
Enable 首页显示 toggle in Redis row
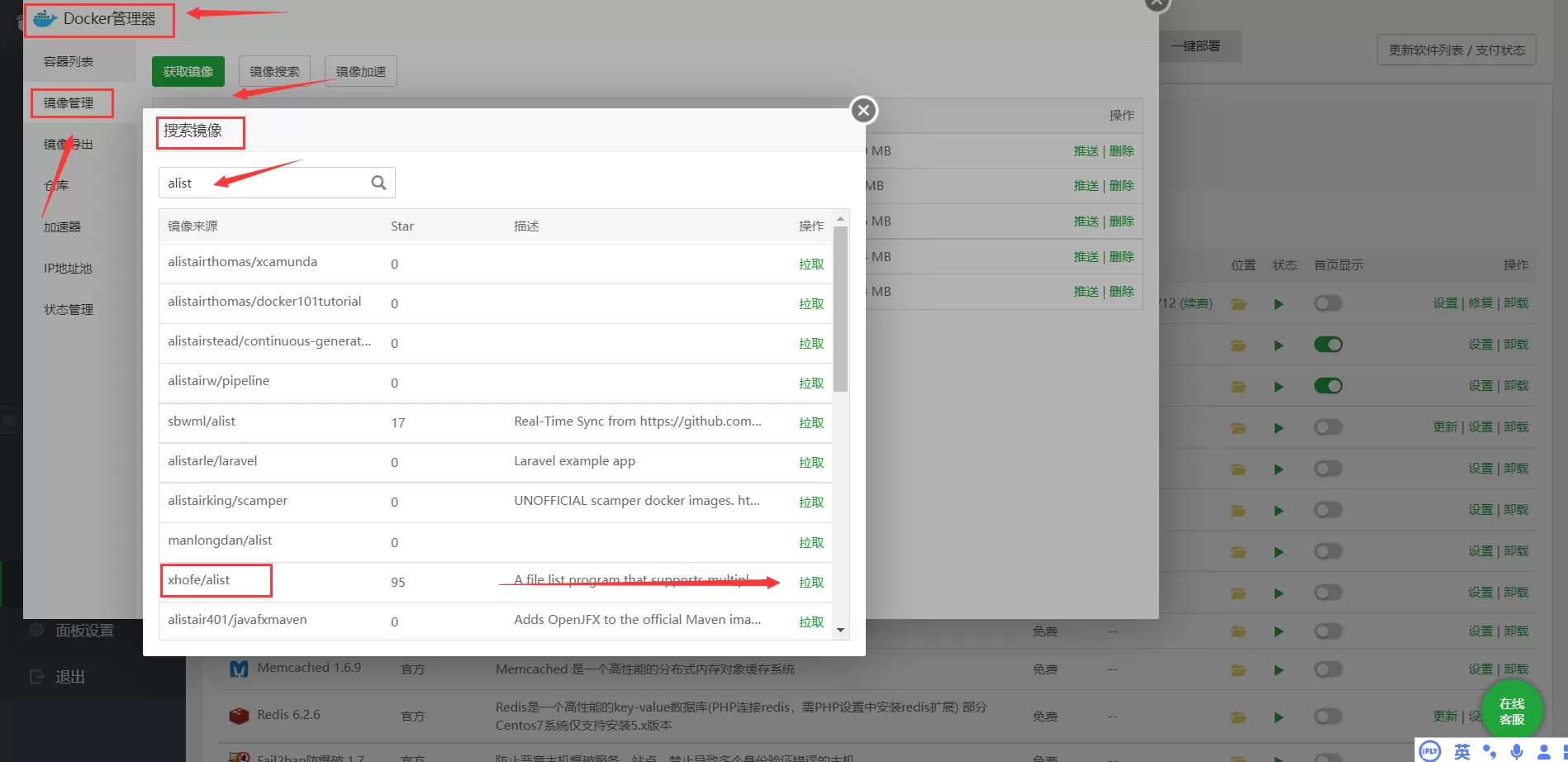click(x=1328, y=717)
